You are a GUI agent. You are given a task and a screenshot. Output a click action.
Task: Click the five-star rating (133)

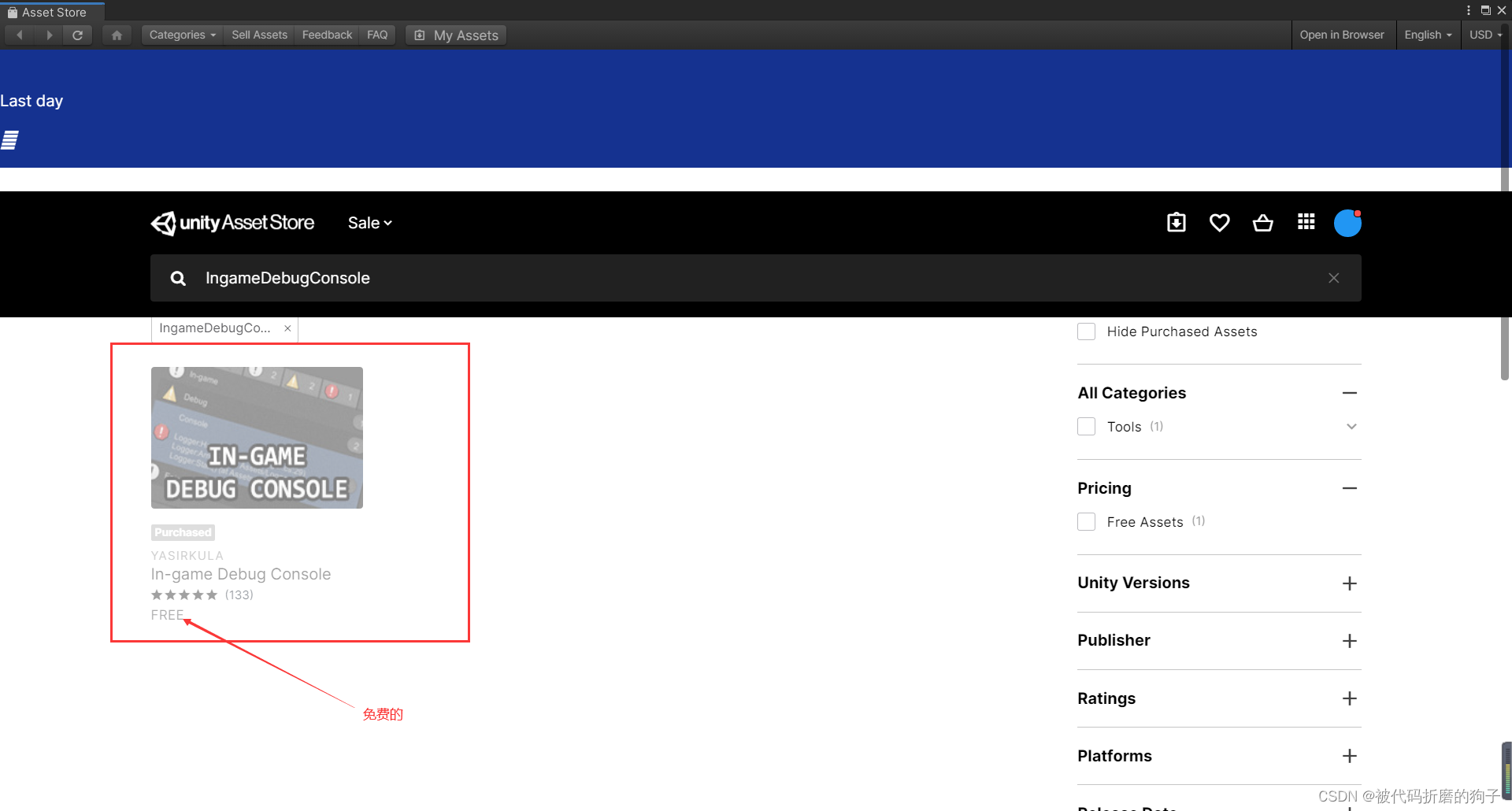(202, 594)
